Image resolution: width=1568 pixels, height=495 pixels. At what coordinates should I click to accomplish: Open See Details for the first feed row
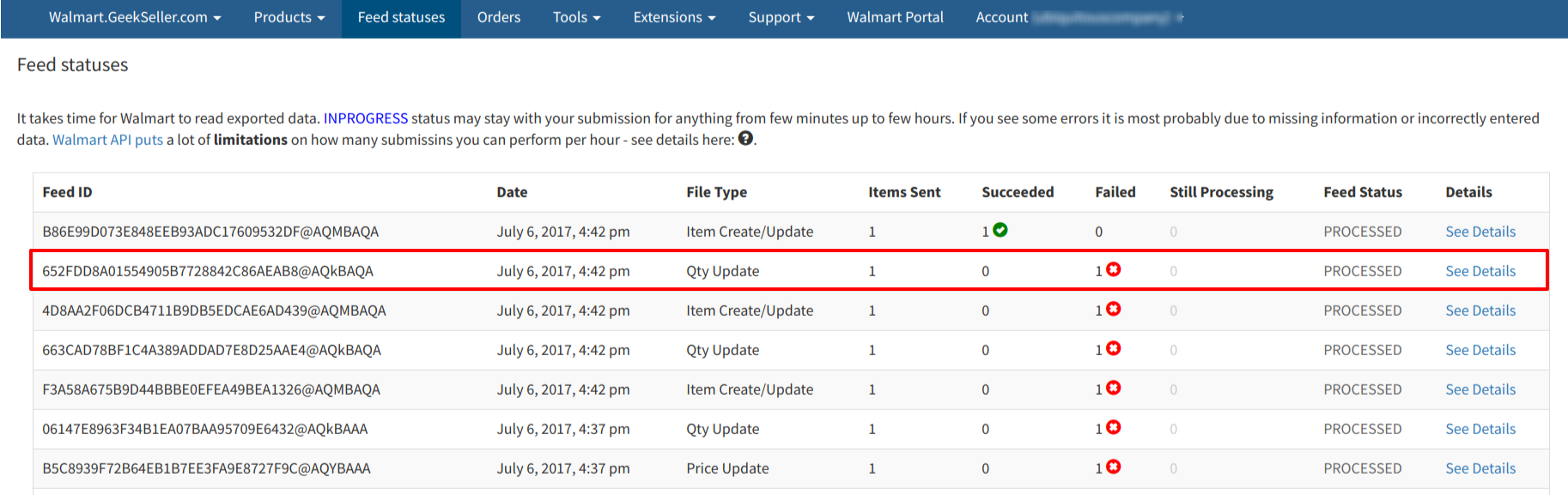point(1480,232)
